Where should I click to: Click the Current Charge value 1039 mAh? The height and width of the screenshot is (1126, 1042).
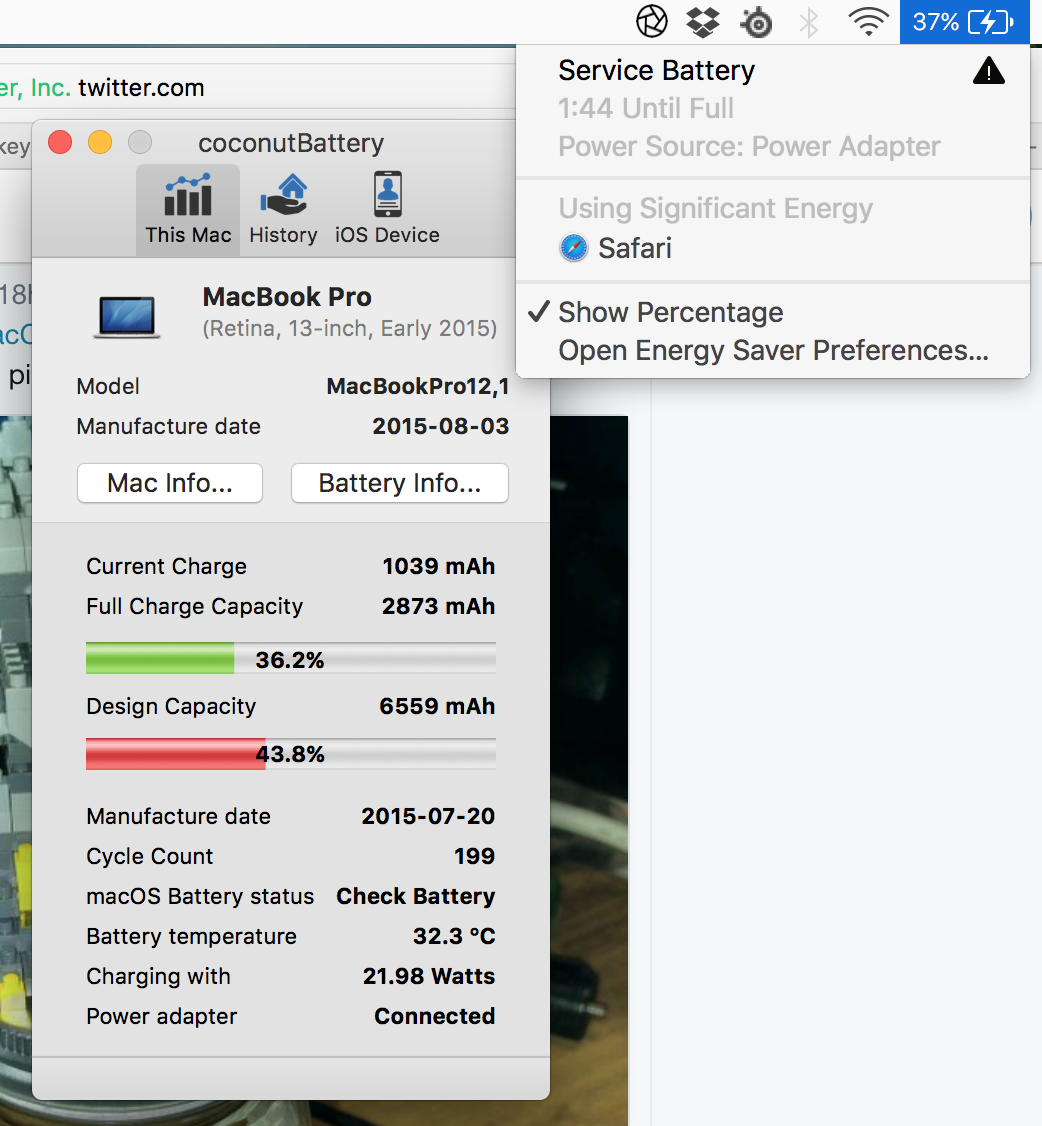pos(439,566)
